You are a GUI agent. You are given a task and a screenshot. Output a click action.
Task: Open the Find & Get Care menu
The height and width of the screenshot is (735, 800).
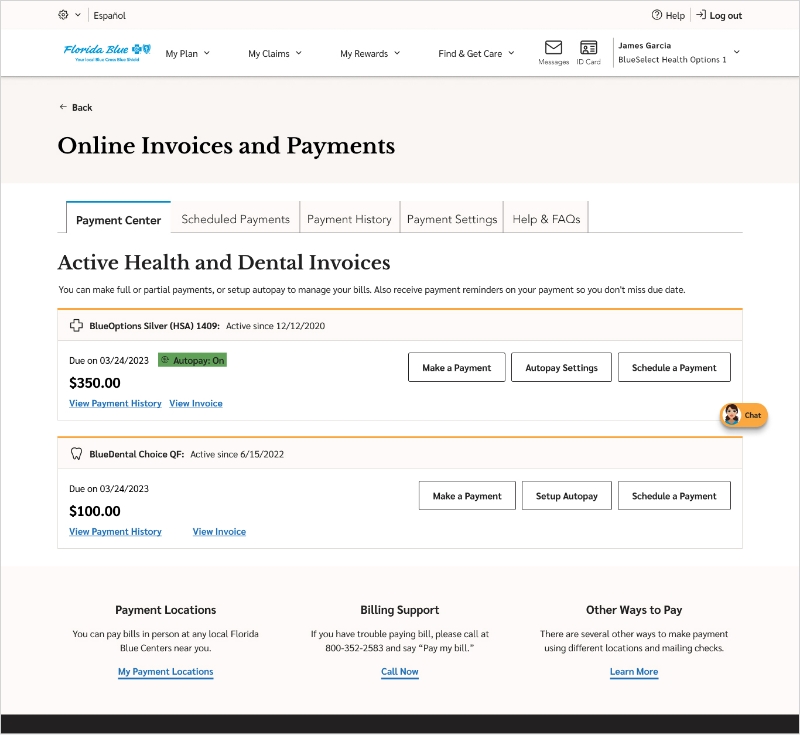(476, 53)
